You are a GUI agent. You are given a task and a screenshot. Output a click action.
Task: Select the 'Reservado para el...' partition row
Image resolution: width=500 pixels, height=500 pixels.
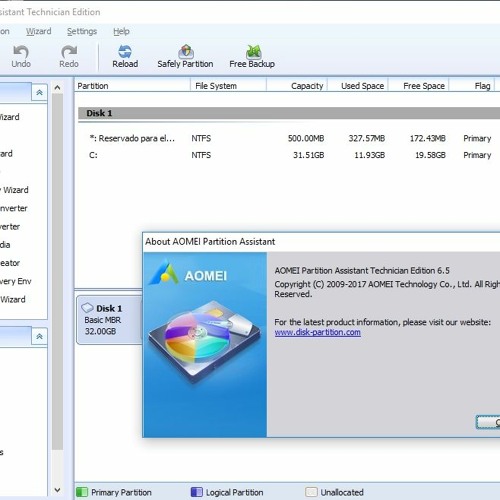pos(289,138)
